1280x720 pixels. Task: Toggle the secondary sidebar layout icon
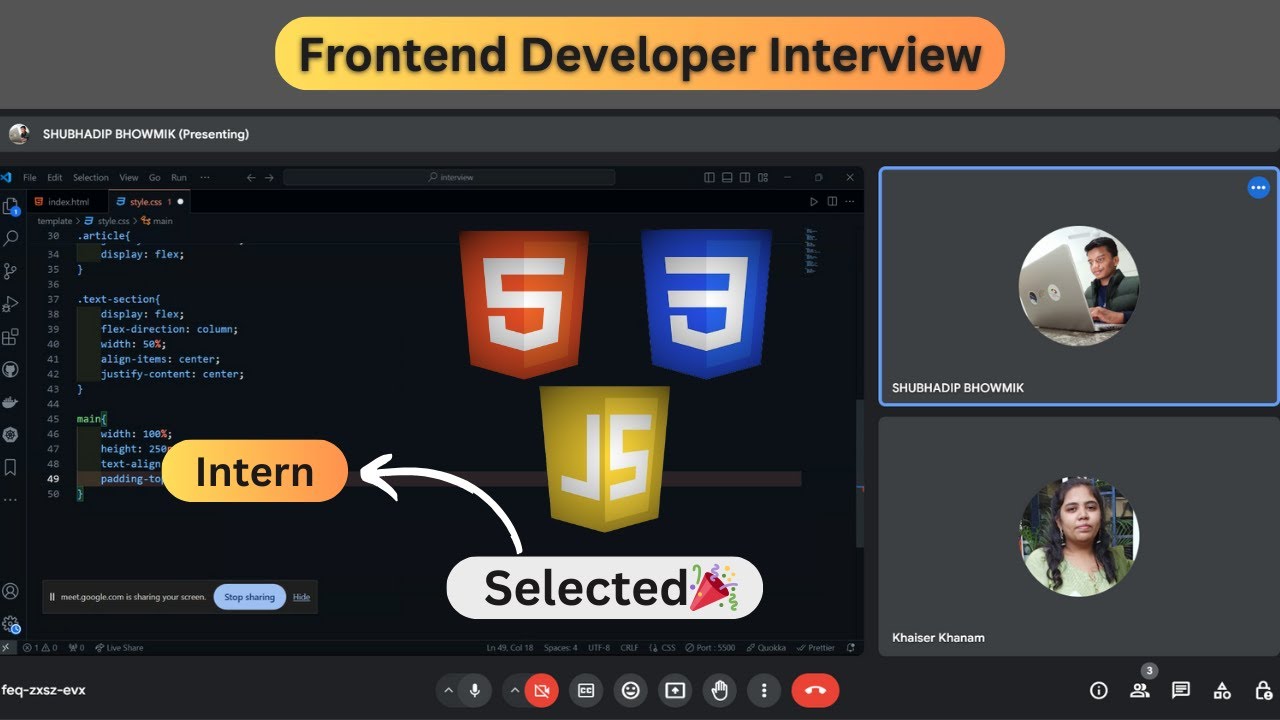pos(744,177)
